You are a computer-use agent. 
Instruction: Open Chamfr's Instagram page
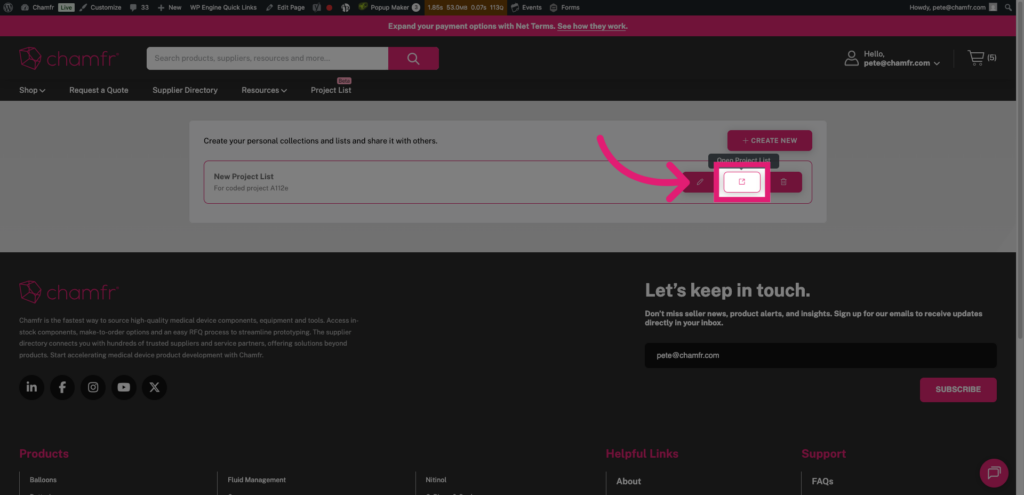(93, 387)
